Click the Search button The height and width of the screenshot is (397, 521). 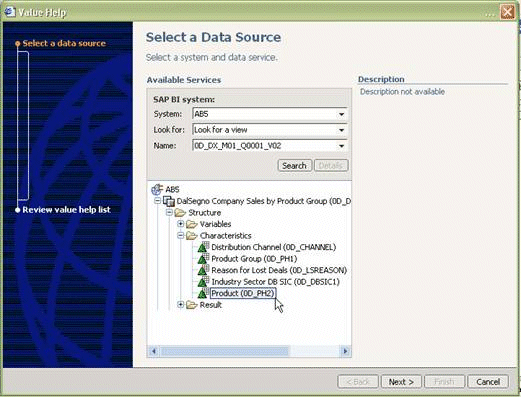[x=294, y=166]
